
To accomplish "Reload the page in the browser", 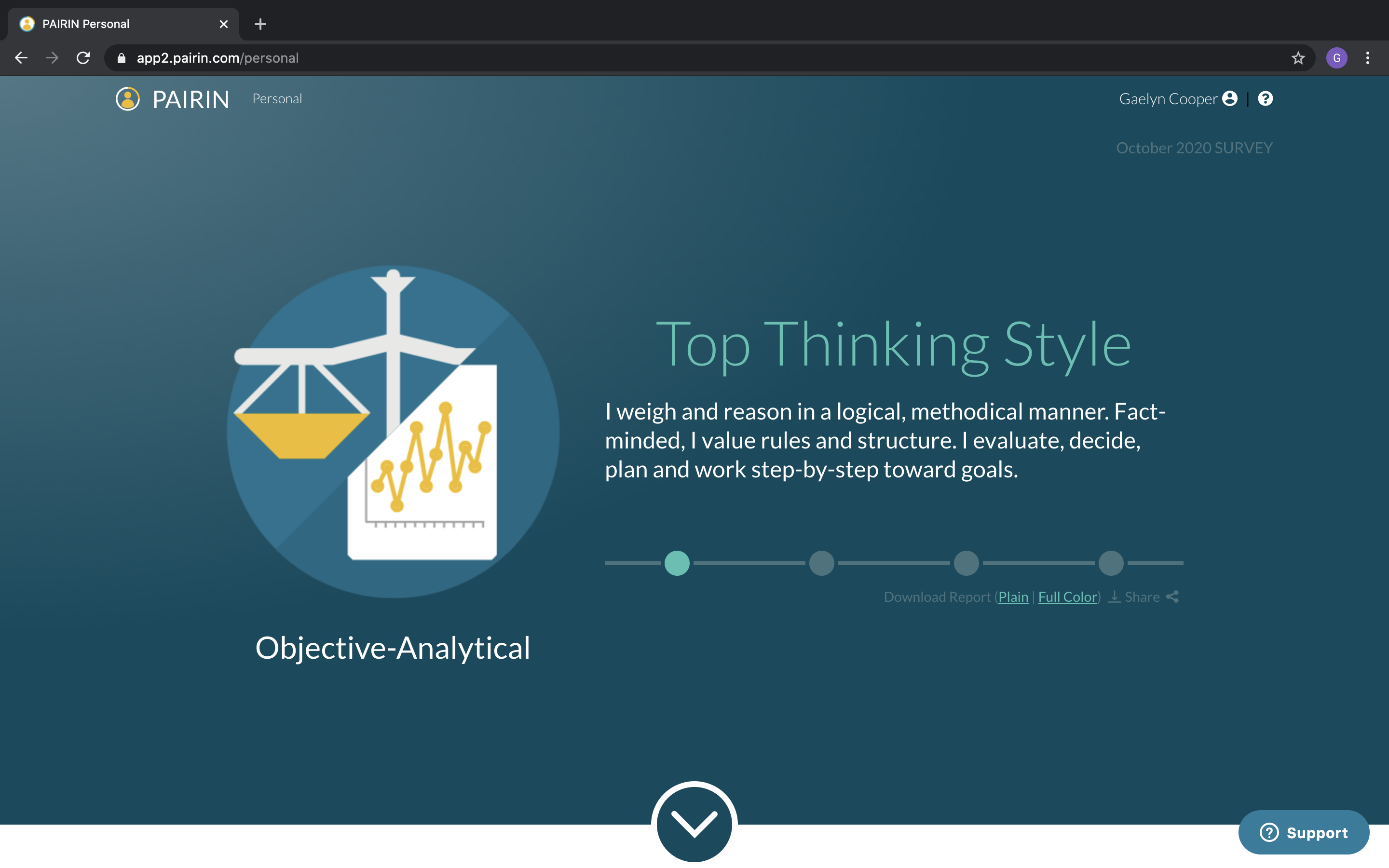I will pyautogui.click(x=83, y=58).
